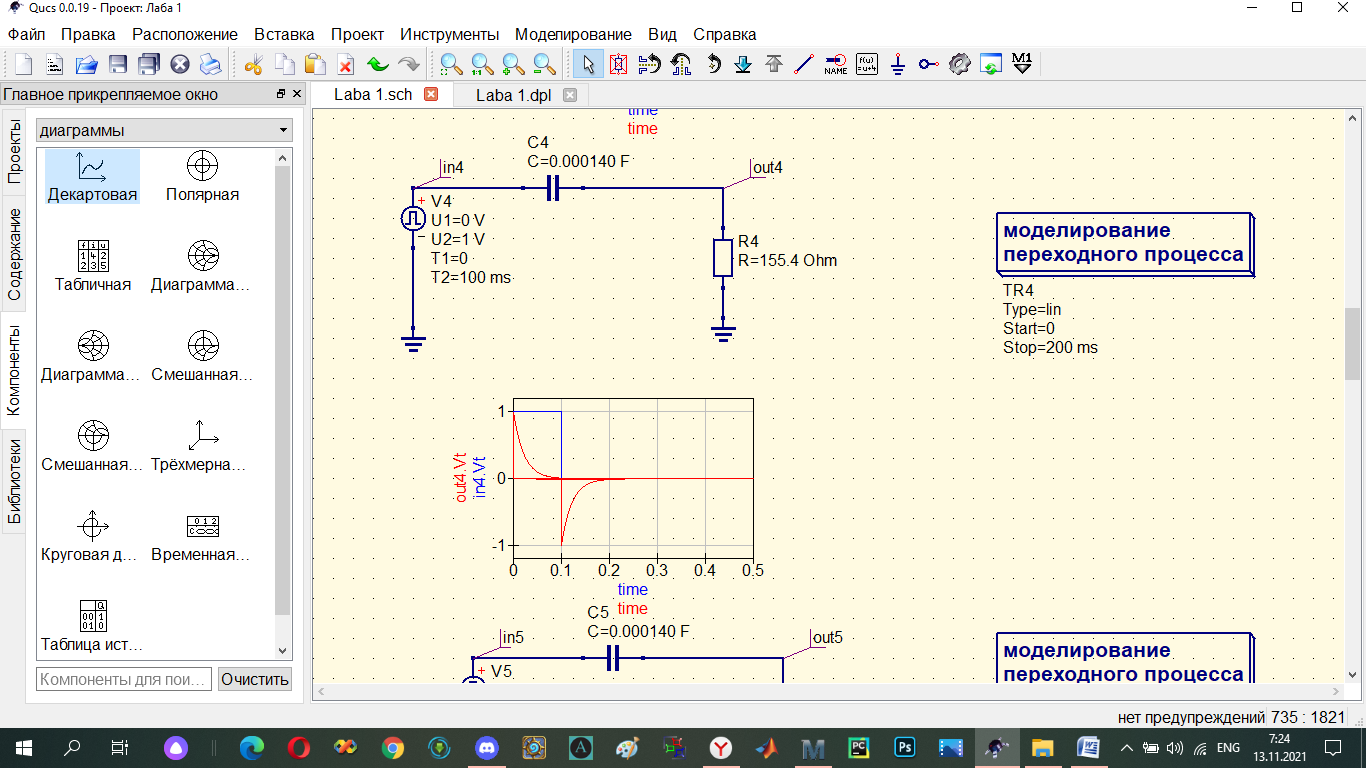Screen dimensions: 1366x768
Task: Select the Табличная diagram
Action: (x=92, y=266)
